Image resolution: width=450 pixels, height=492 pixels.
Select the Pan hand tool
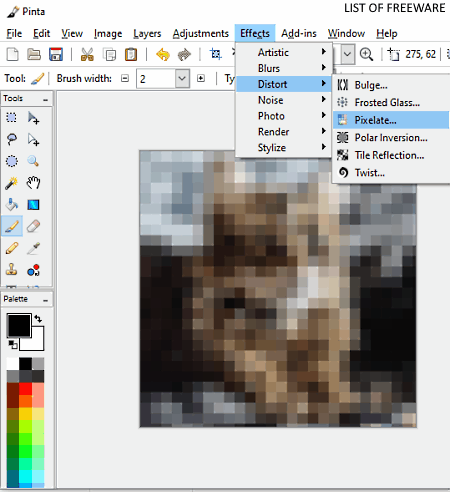pyautogui.click(x=33, y=183)
